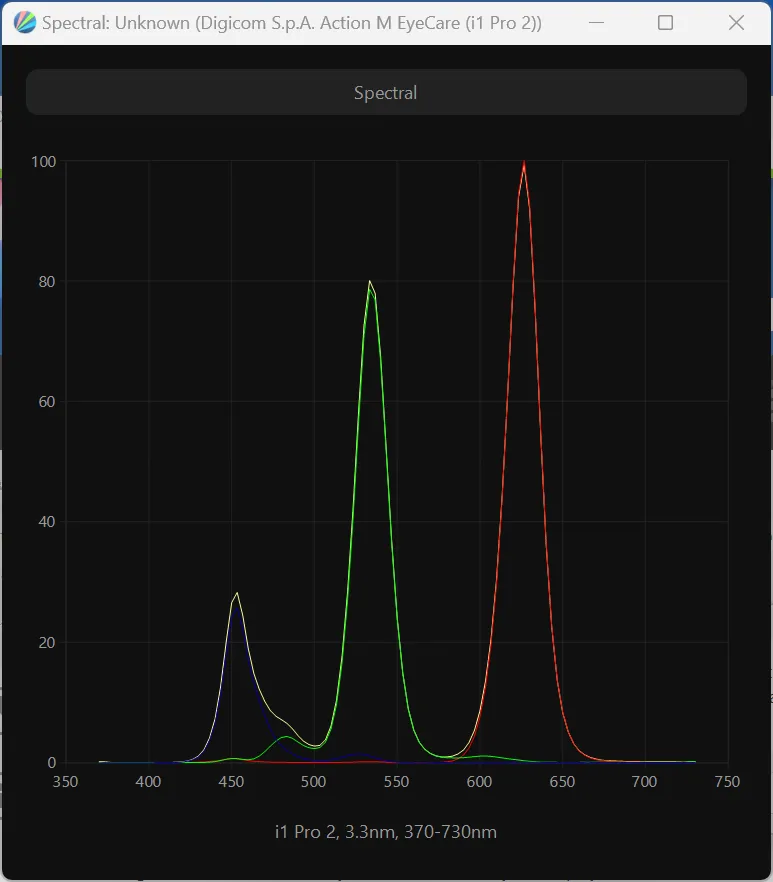Viewport: 773px width, 882px height.
Task: Close the Spectral window
Action: click(x=736, y=23)
